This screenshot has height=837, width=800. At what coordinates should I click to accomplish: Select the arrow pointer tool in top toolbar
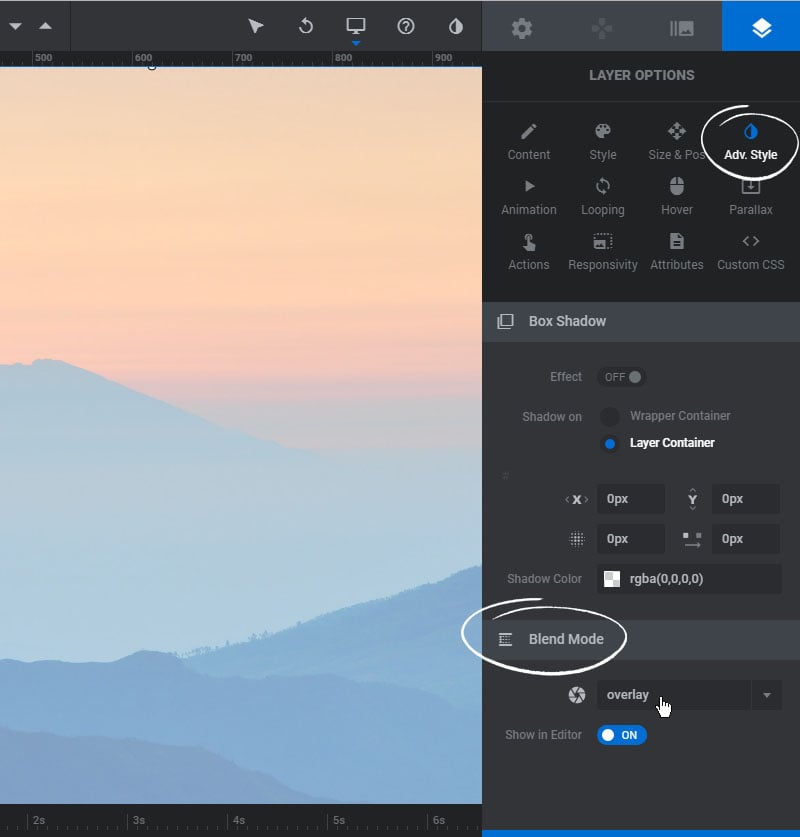[256, 26]
